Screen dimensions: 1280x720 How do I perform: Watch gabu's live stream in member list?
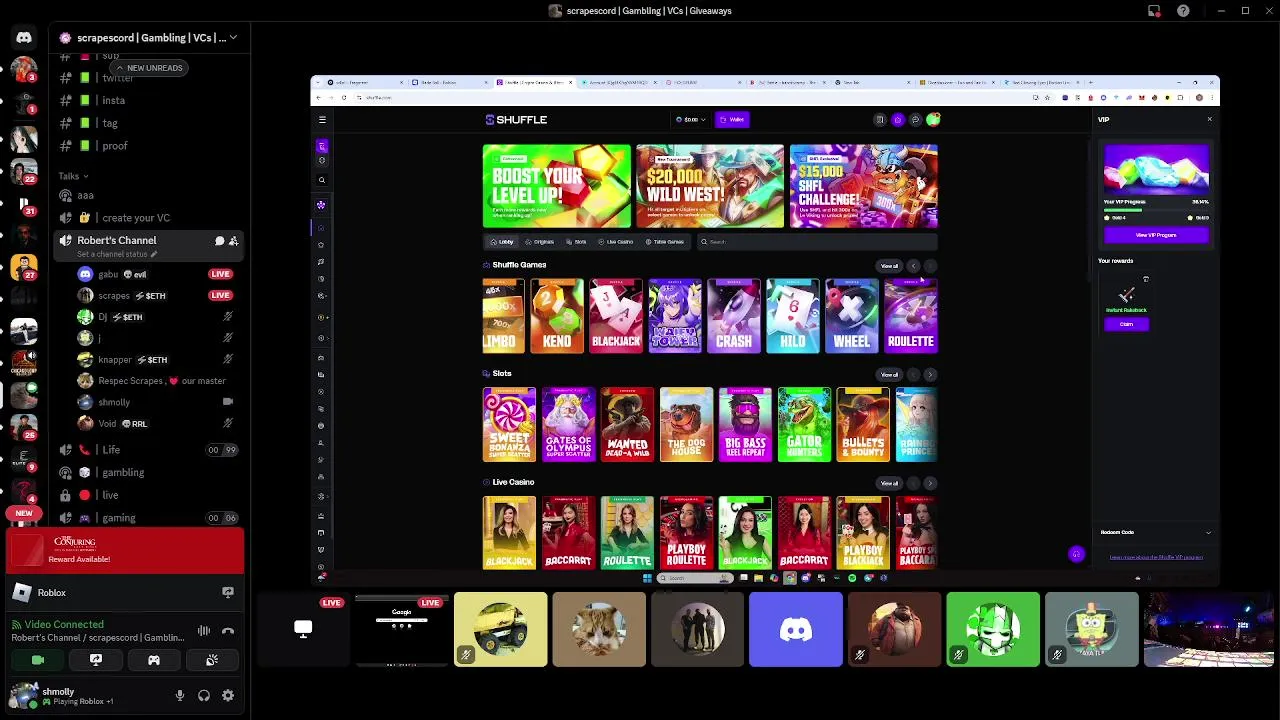(220, 274)
